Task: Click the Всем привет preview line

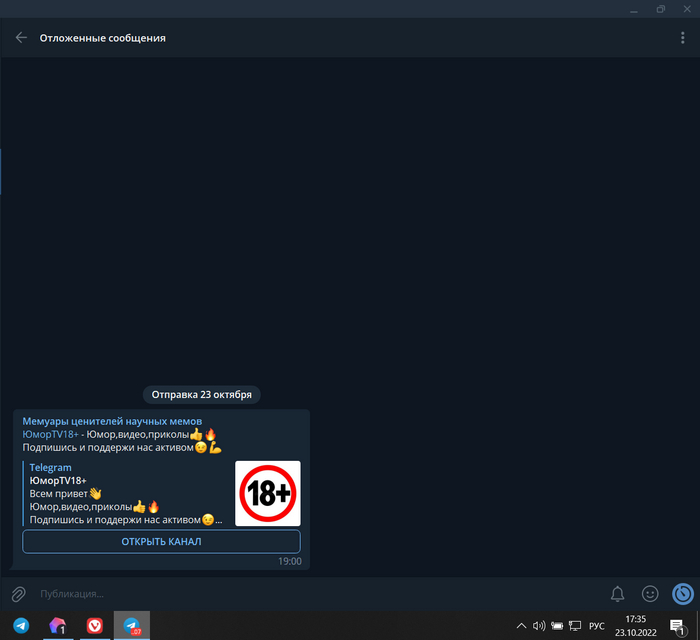Action: click(x=66, y=494)
